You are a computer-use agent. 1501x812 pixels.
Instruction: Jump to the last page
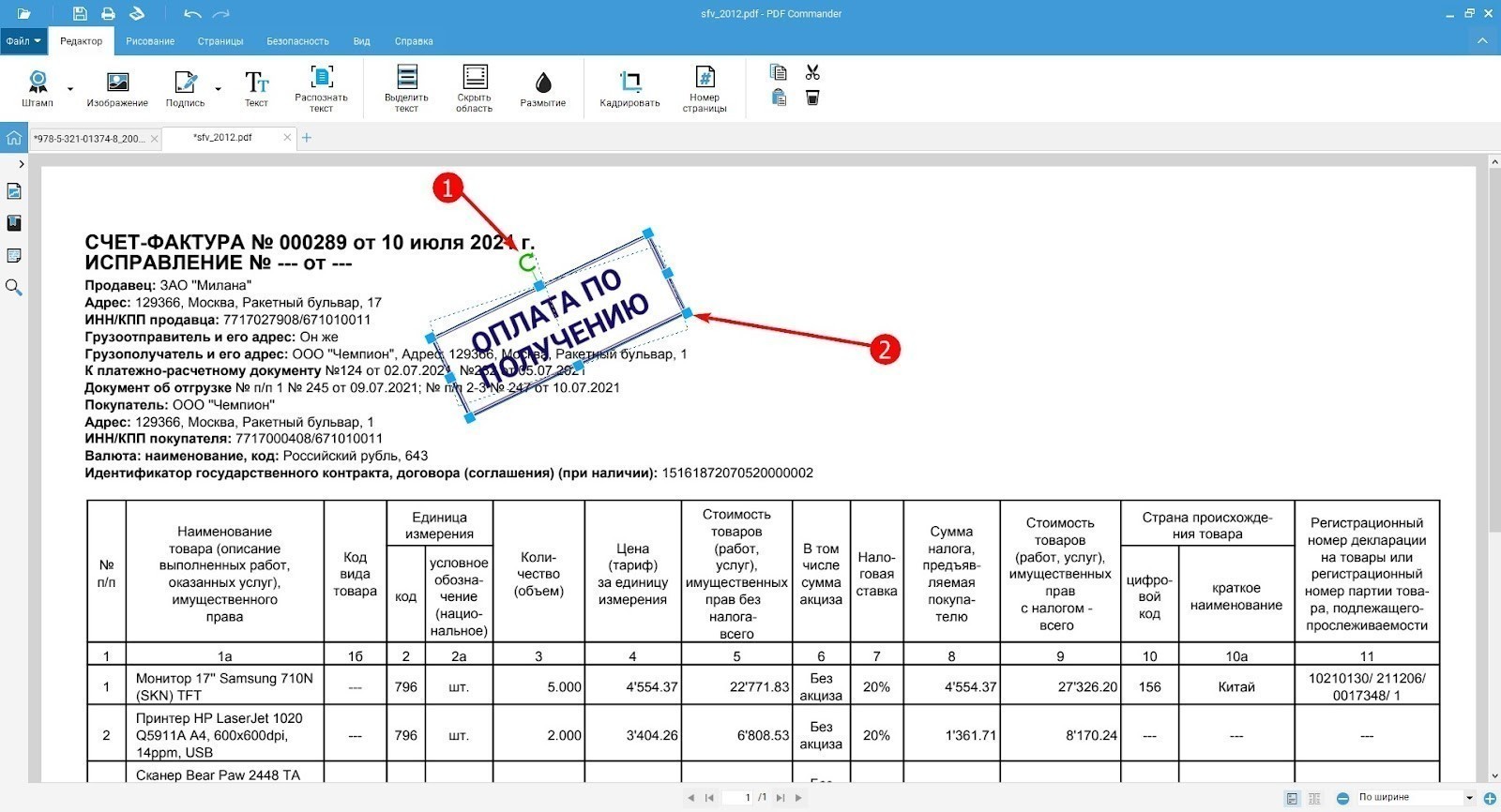click(x=781, y=798)
